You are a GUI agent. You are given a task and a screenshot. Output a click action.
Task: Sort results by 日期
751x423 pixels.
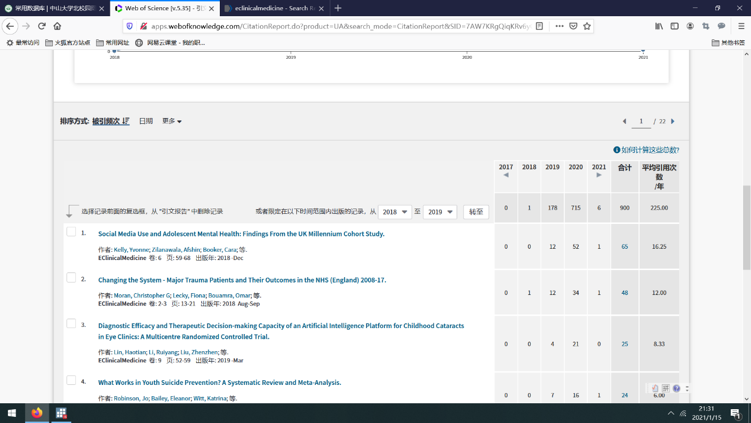146,121
